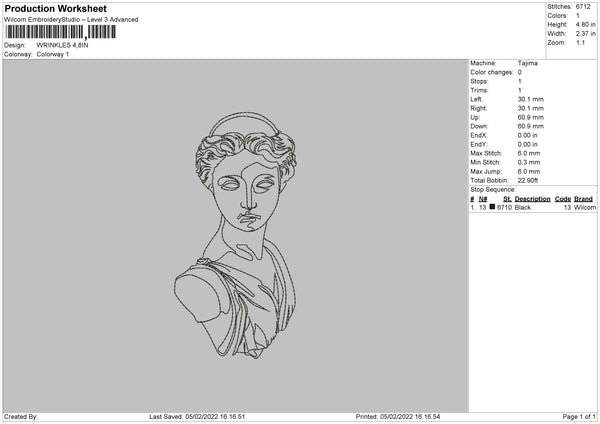This screenshot has height=424, width=600.
Task: Click the 'Created By:' footer label
Action: coord(21,417)
